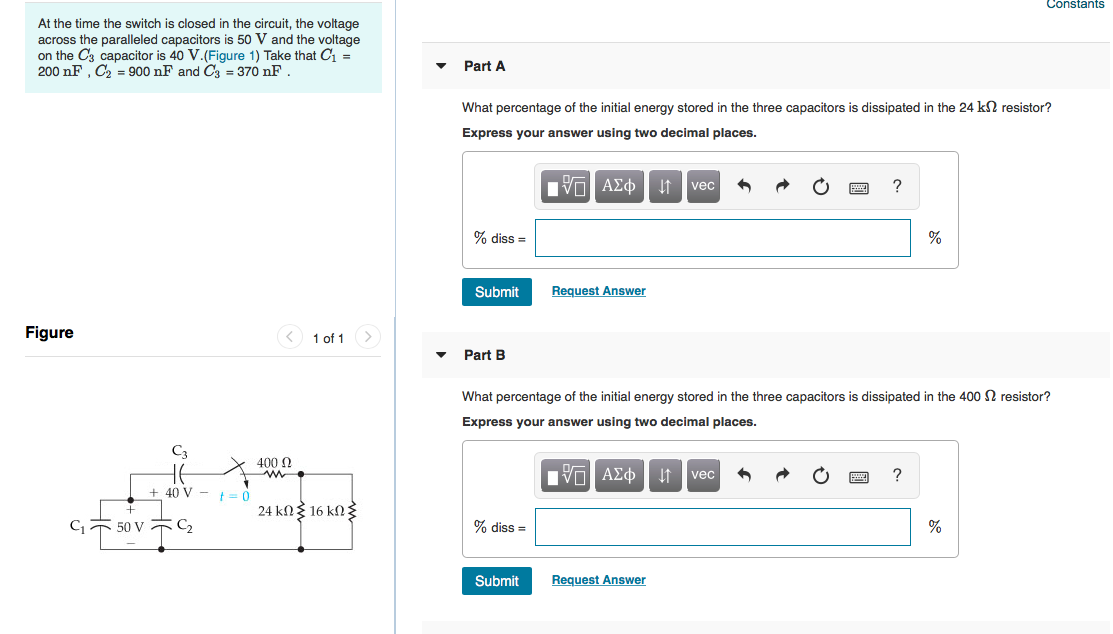
Task: Click the undo arrow in Part A toolbar
Action: point(746,186)
